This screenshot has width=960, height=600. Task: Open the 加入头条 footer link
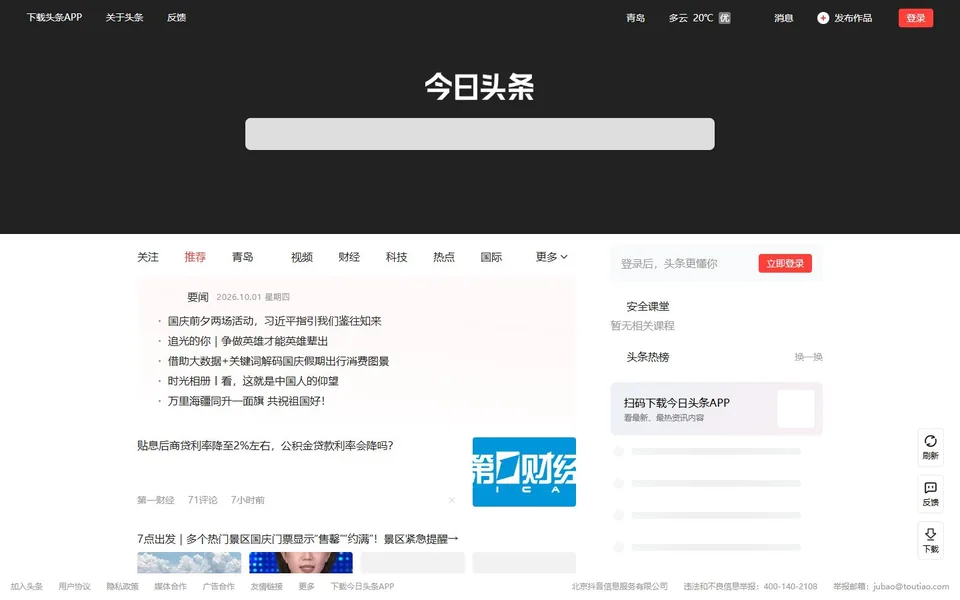pyautogui.click(x=26, y=587)
